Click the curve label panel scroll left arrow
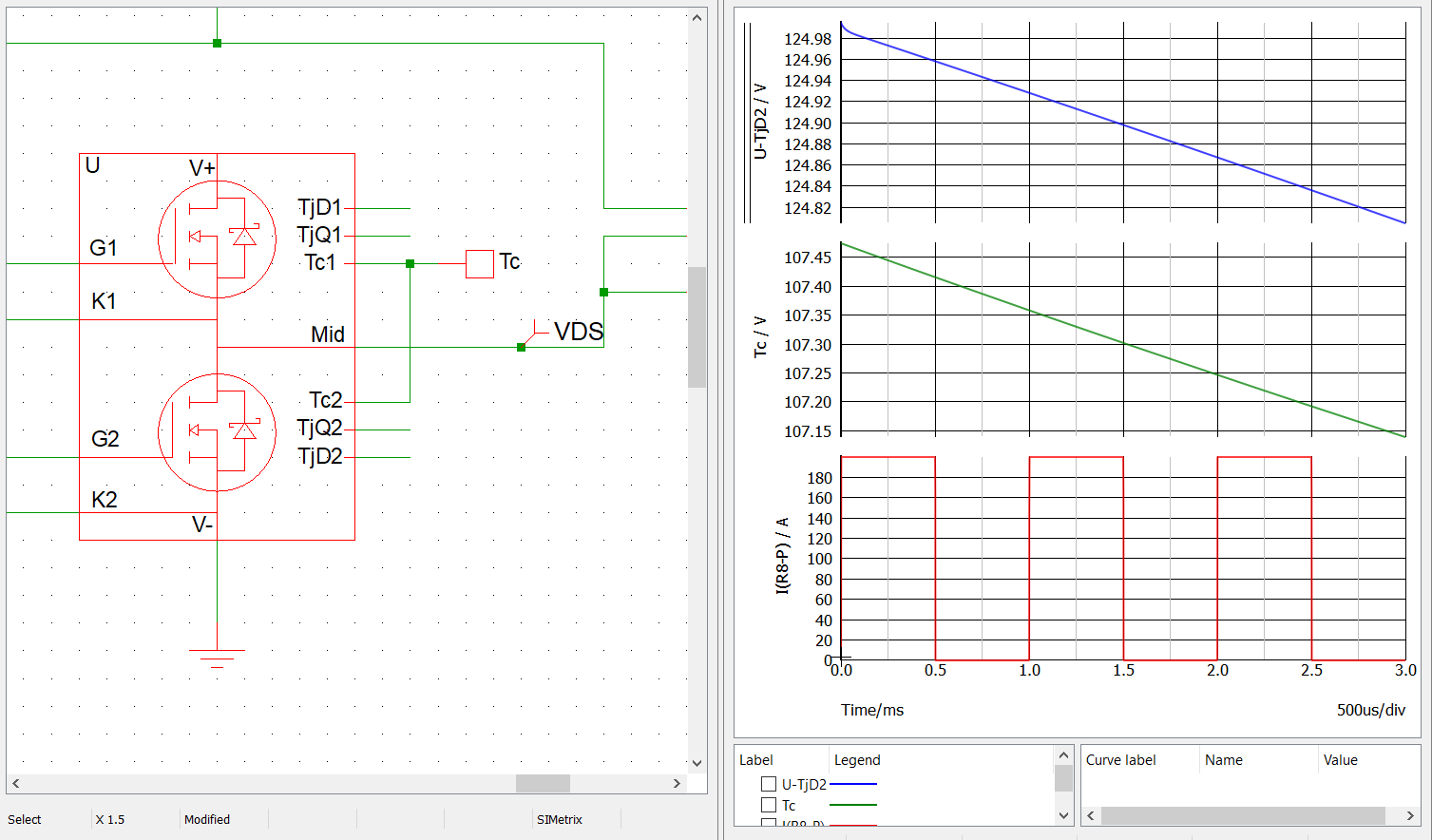The image size is (1432, 840). 1091,816
